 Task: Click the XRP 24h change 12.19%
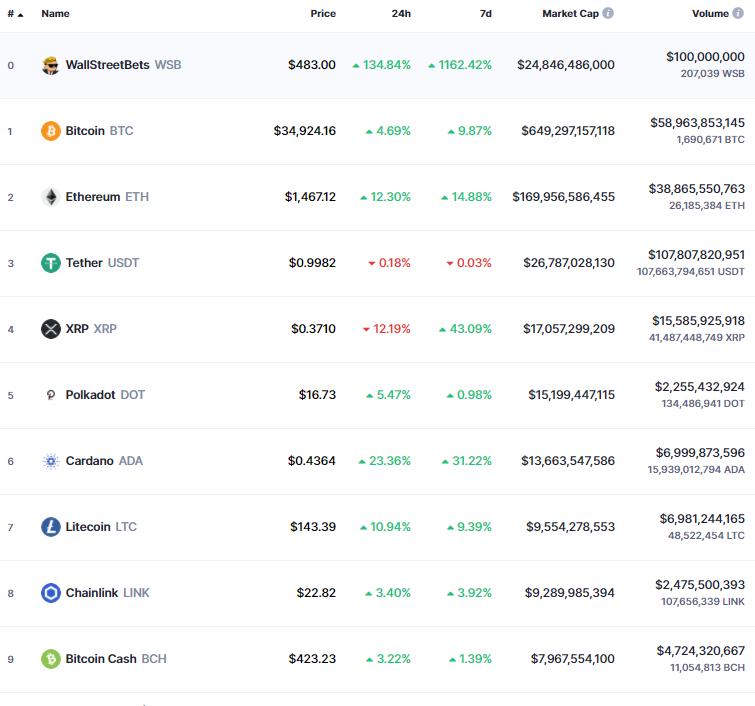(387, 328)
